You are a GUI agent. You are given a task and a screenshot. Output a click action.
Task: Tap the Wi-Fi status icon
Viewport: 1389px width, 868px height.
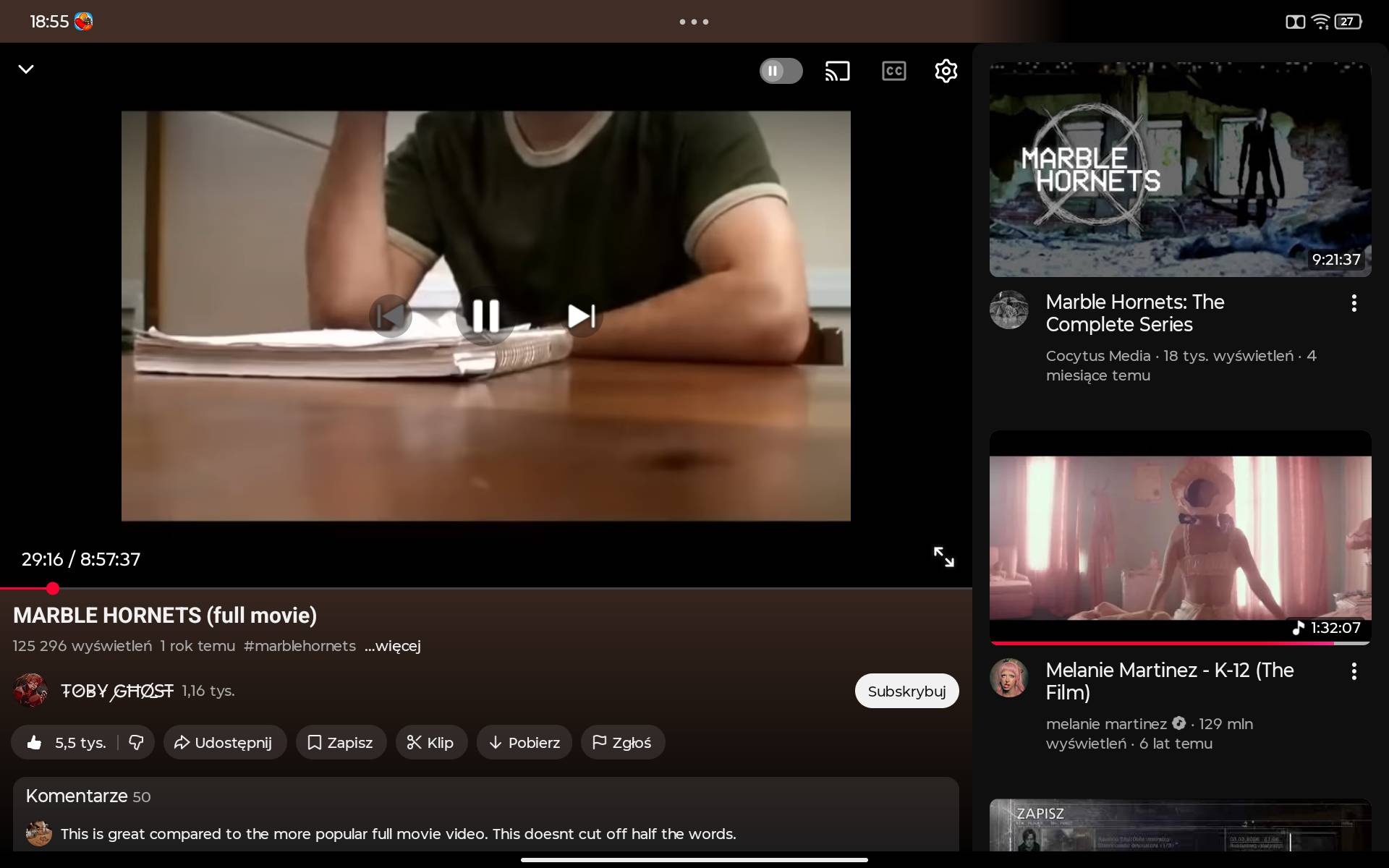tap(1320, 22)
